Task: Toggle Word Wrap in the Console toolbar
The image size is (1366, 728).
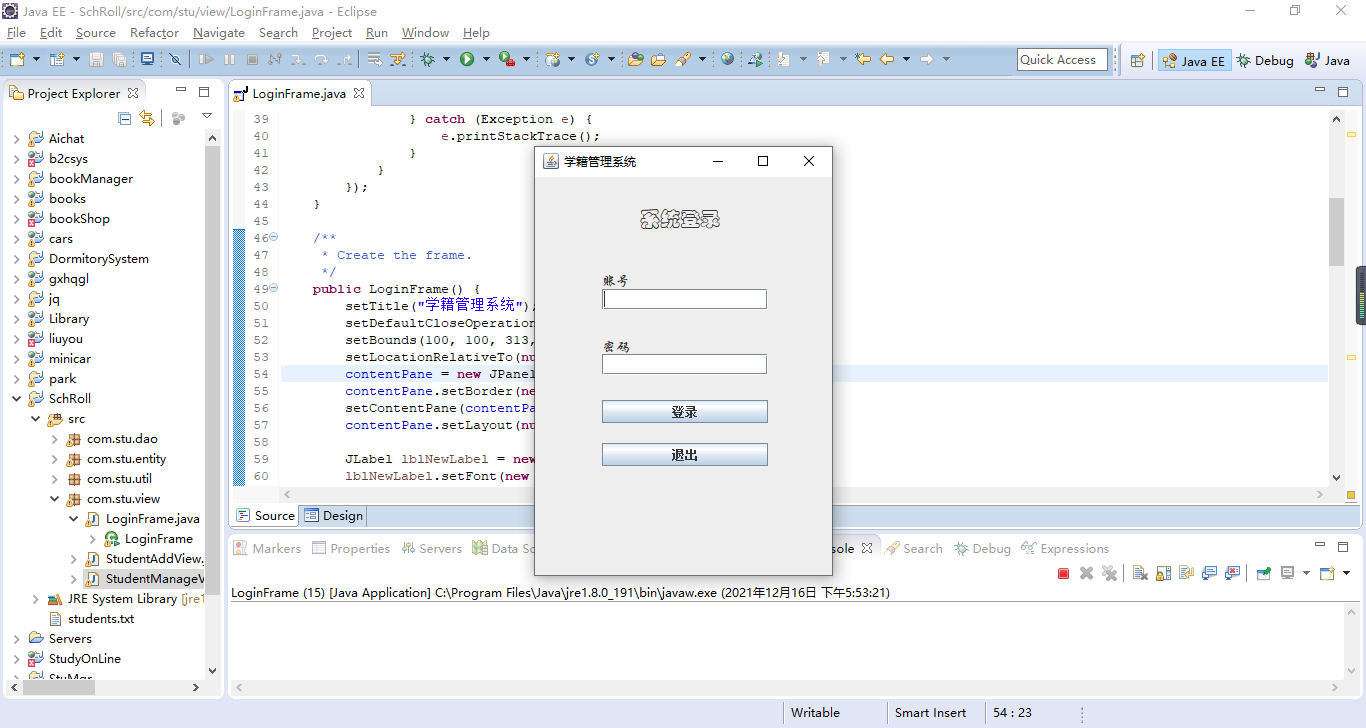Action: [1186, 573]
